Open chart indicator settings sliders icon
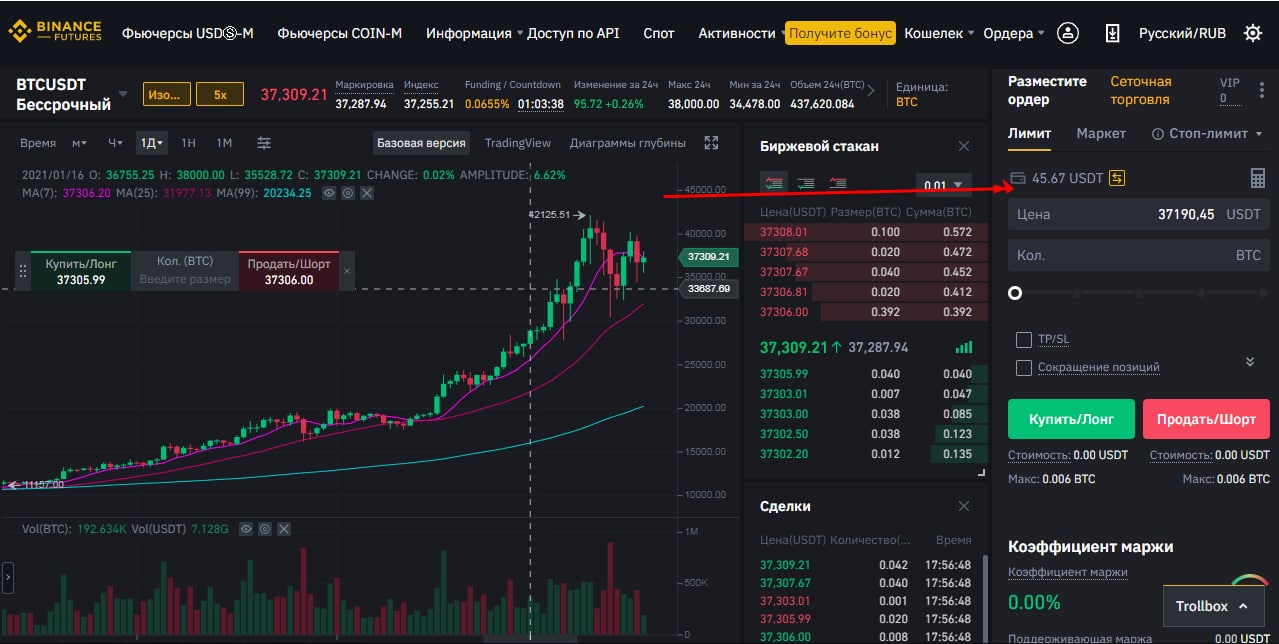 pos(264,143)
